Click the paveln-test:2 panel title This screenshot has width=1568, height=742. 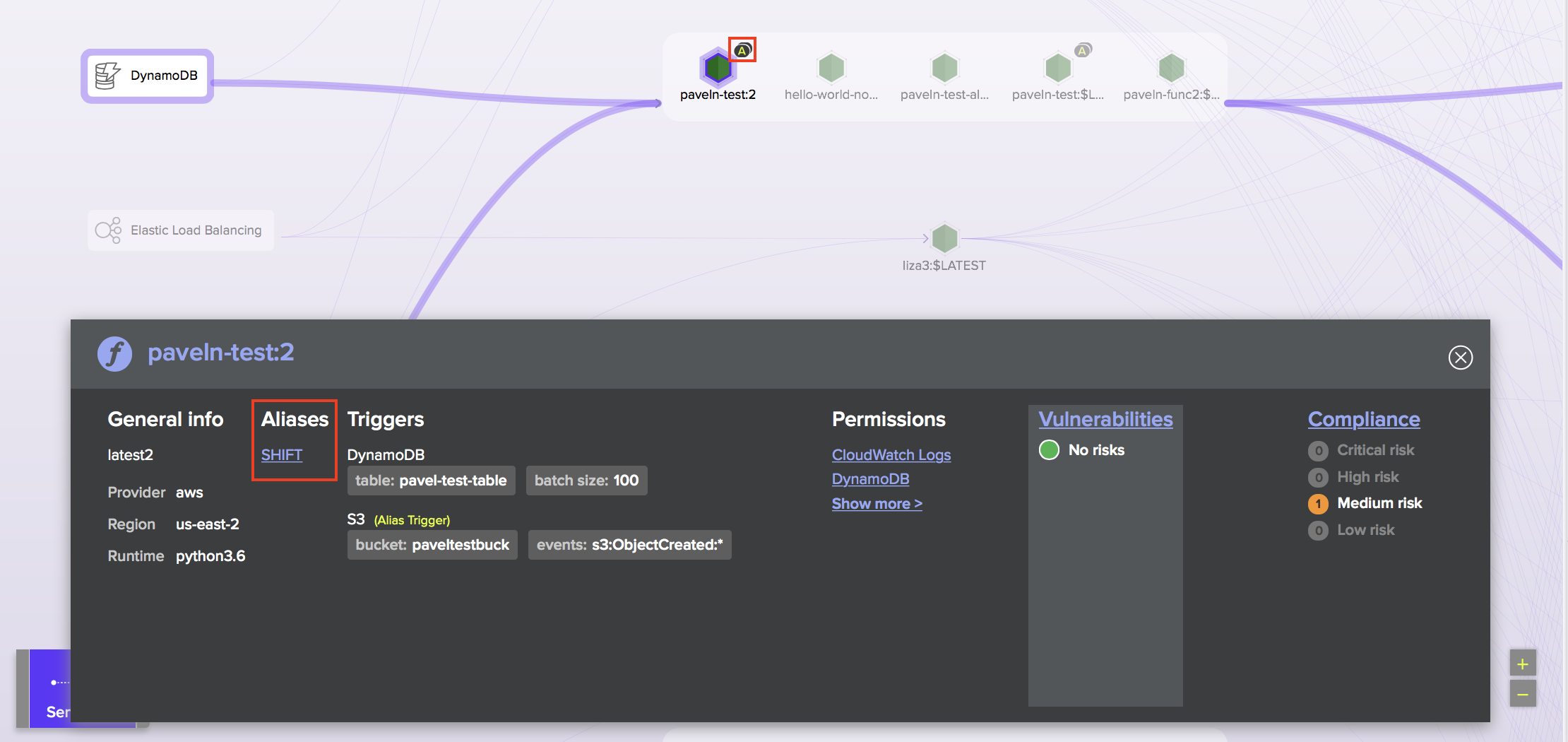(x=220, y=353)
